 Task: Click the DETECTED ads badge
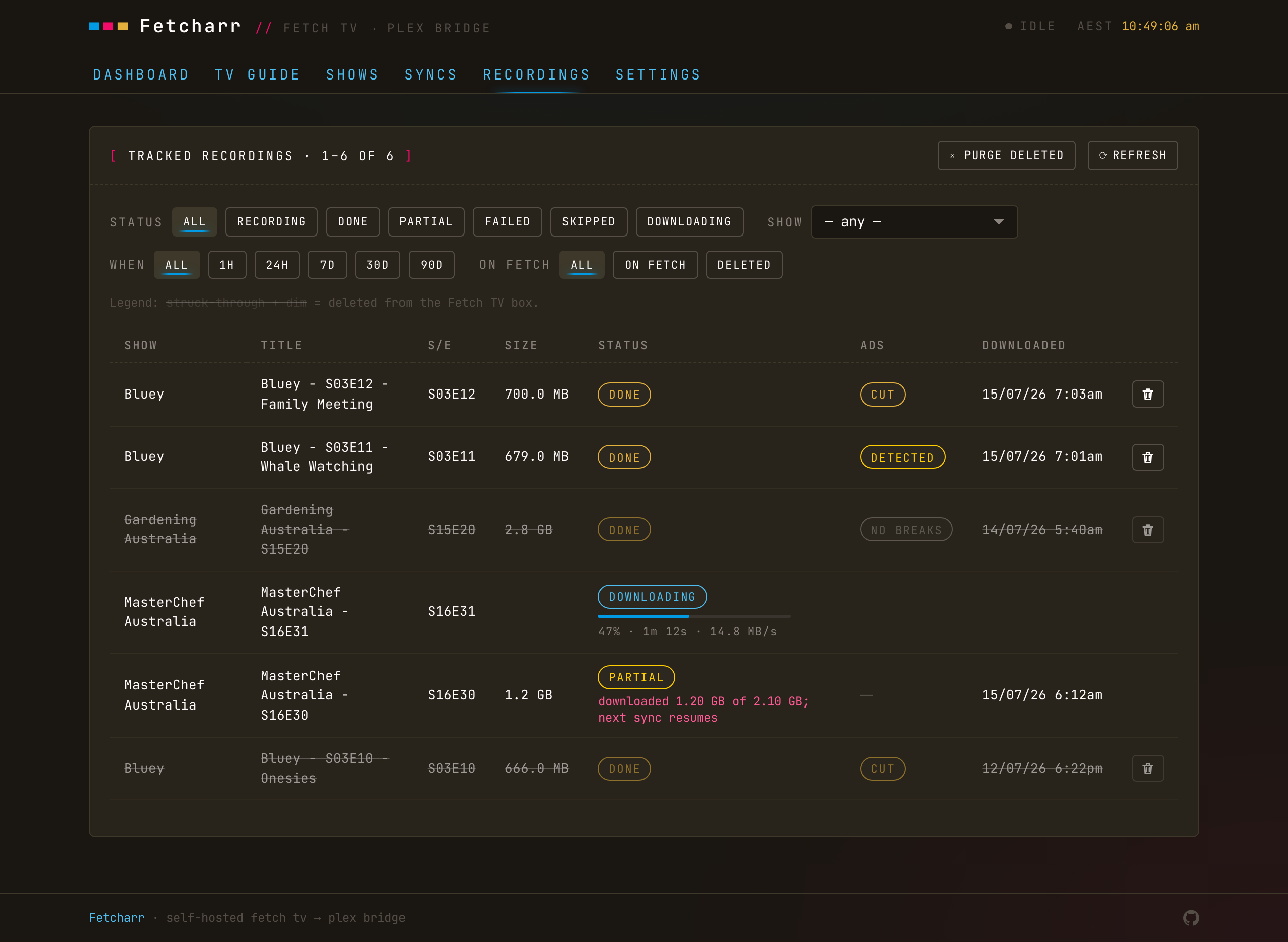[x=903, y=457]
